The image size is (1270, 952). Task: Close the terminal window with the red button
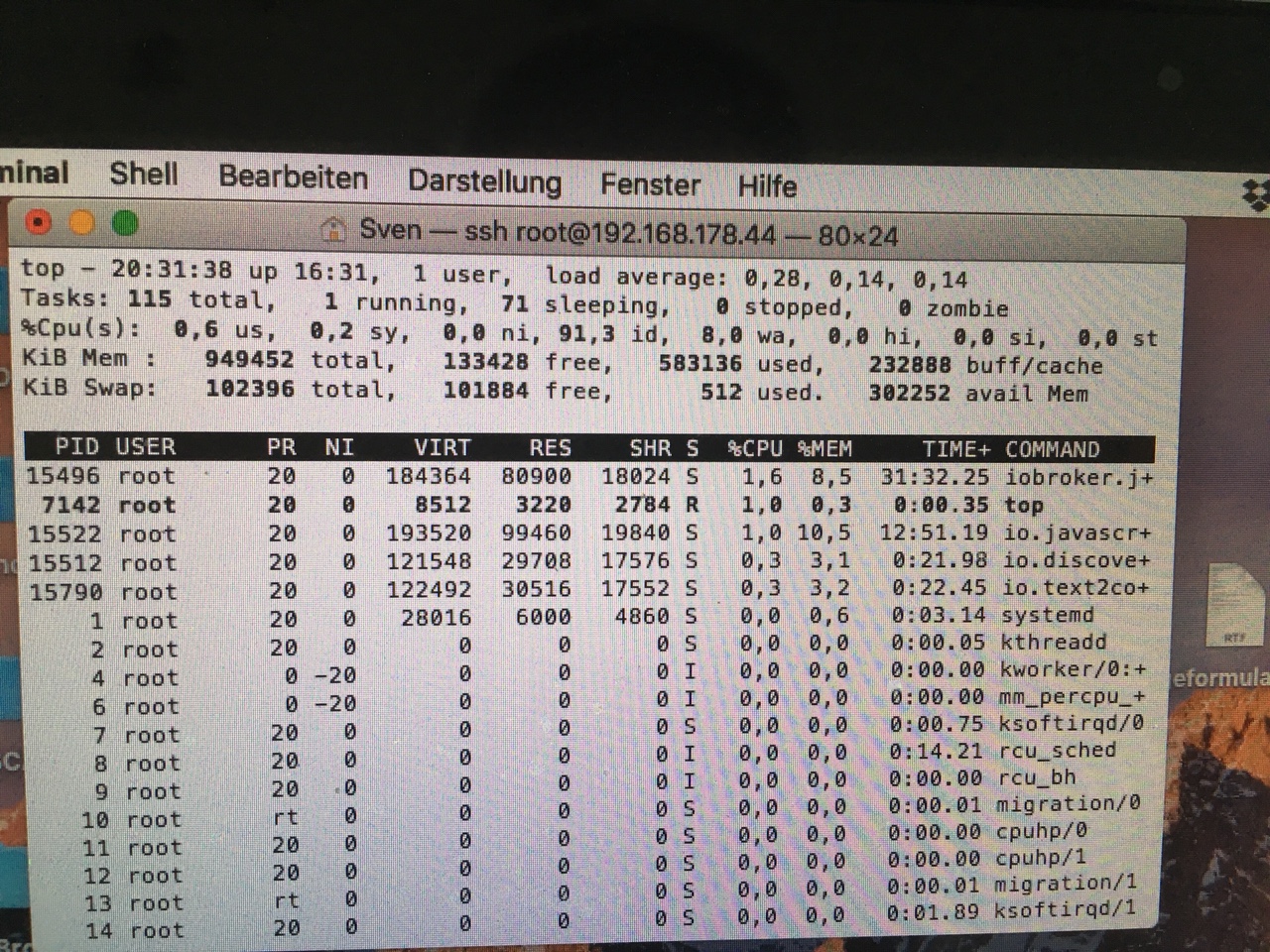click(x=38, y=221)
